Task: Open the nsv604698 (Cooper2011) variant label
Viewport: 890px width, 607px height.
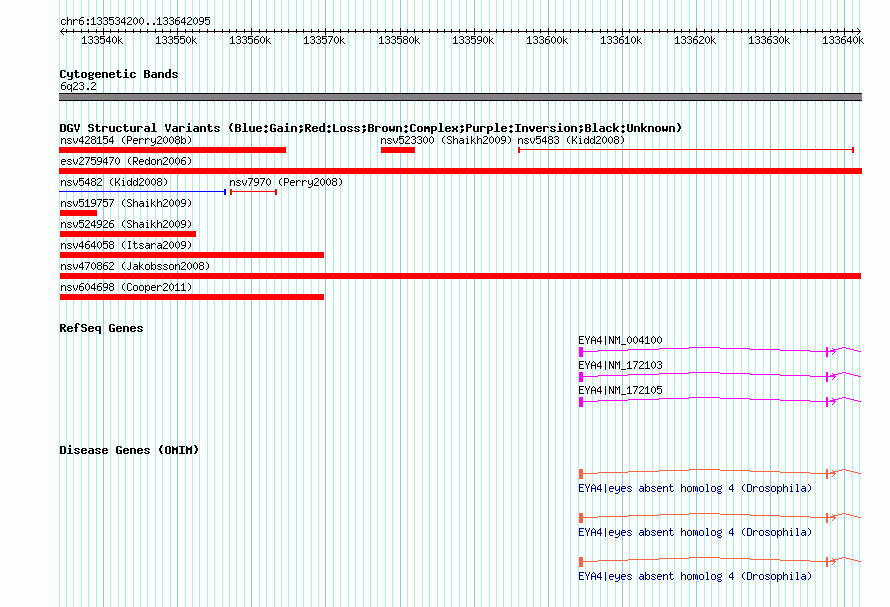Action: point(126,287)
